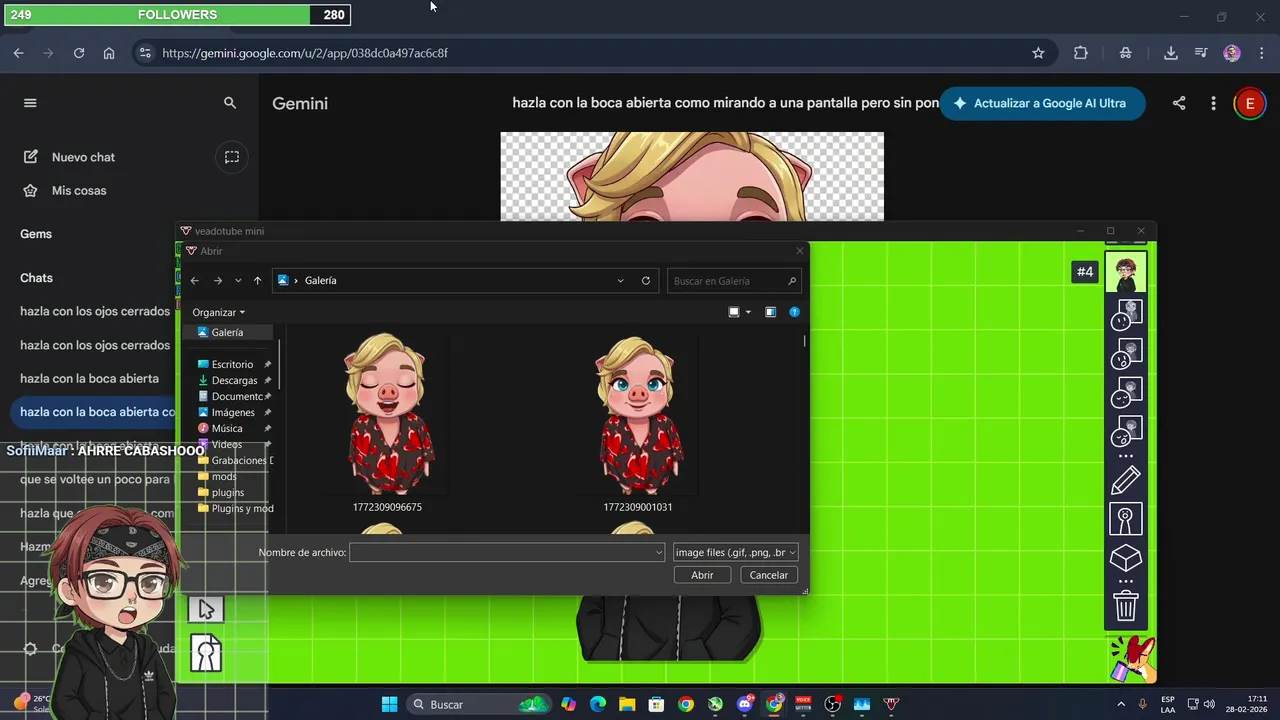Open Chrome downloads icon

click(1171, 53)
